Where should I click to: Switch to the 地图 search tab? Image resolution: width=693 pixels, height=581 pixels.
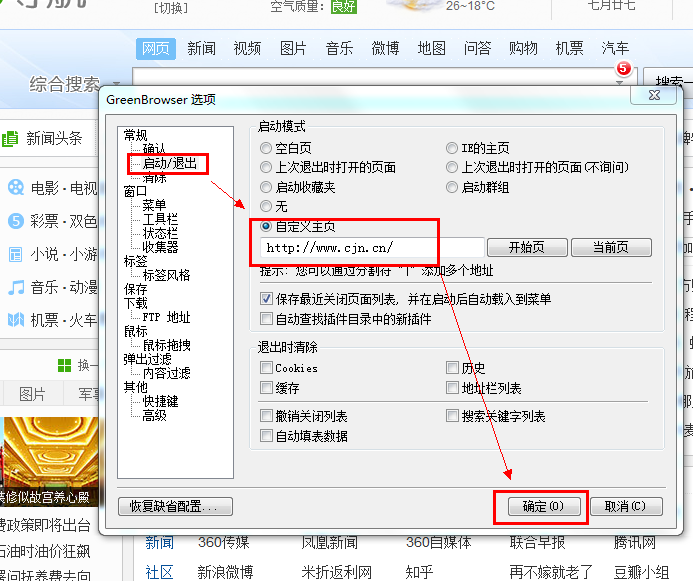pos(431,48)
